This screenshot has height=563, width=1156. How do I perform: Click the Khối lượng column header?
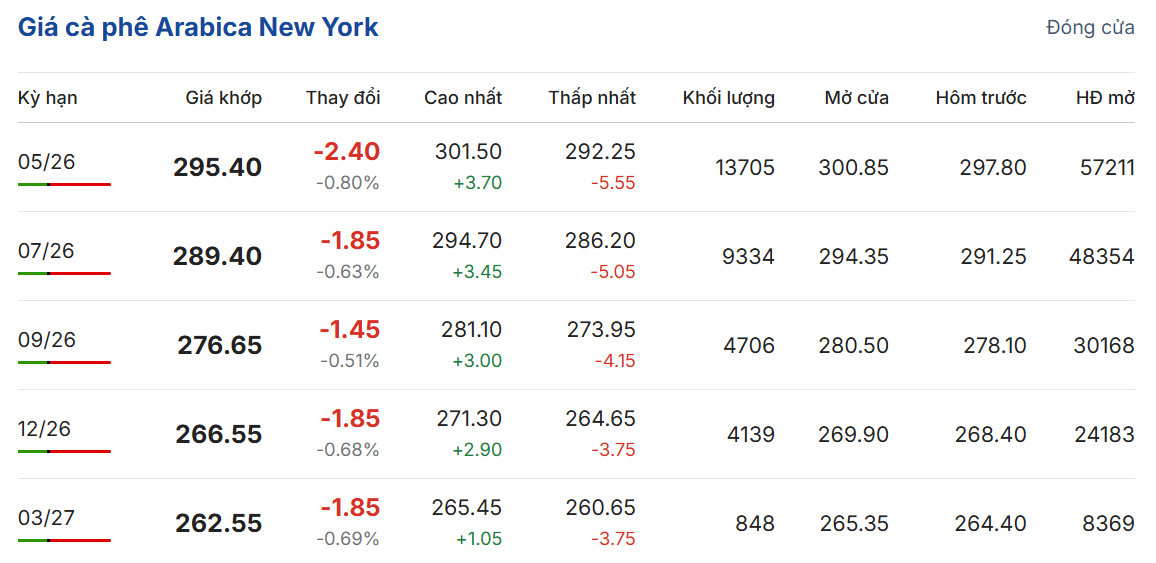tap(729, 98)
